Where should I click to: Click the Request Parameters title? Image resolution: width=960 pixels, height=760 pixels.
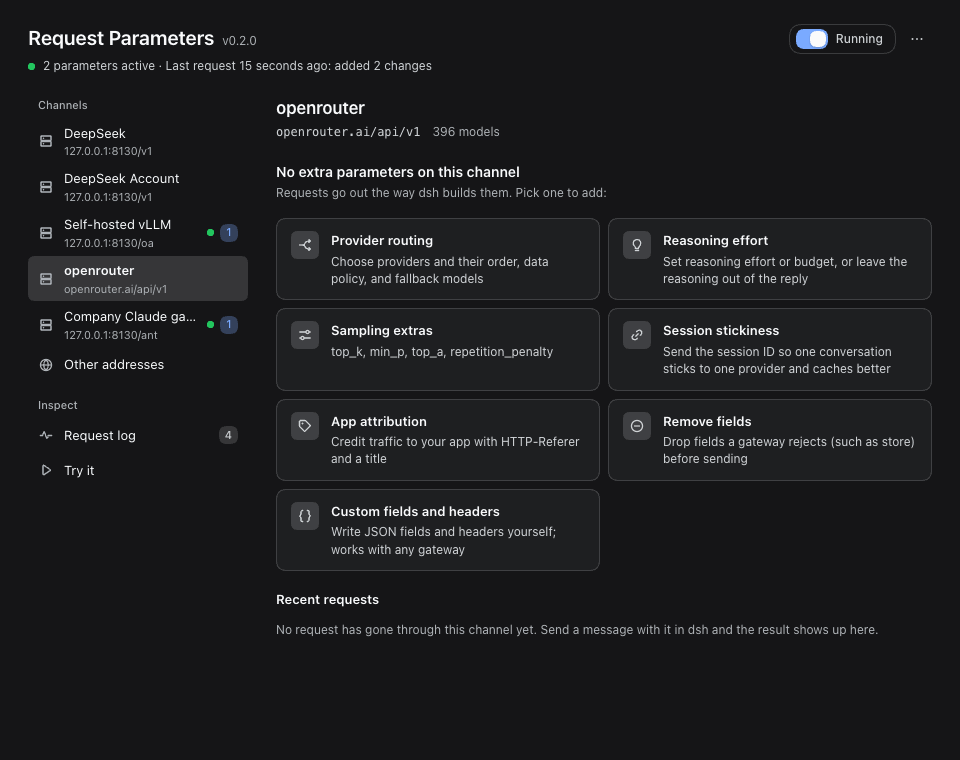(121, 38)
